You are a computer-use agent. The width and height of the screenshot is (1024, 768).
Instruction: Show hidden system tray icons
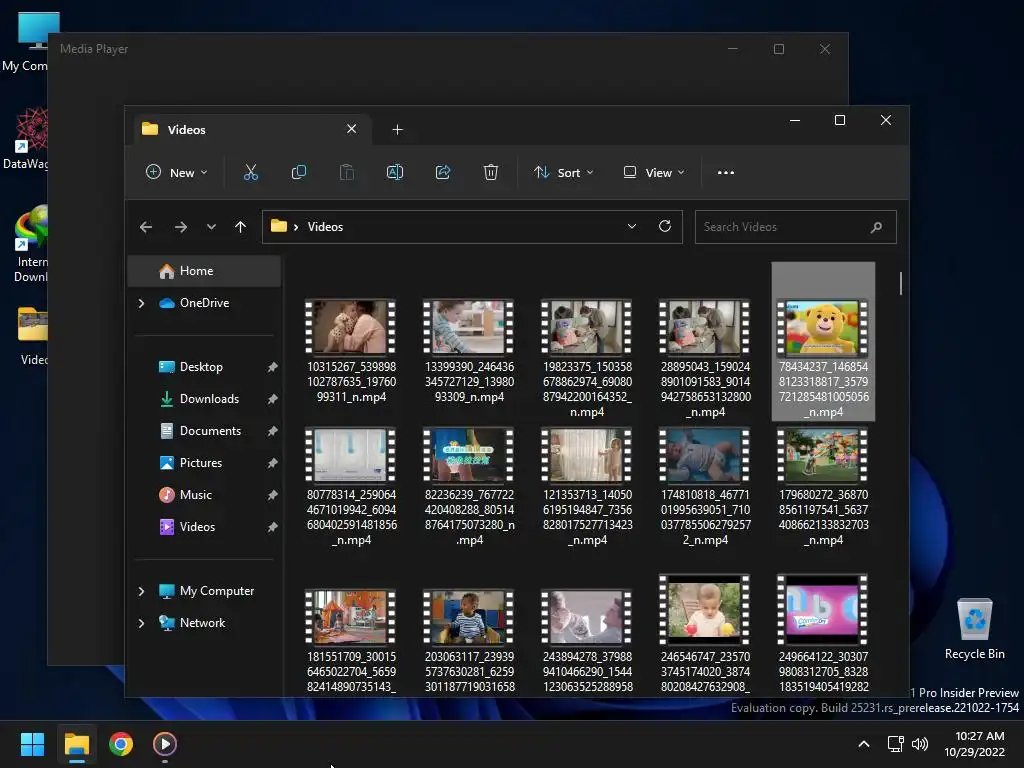click(863, 744)
